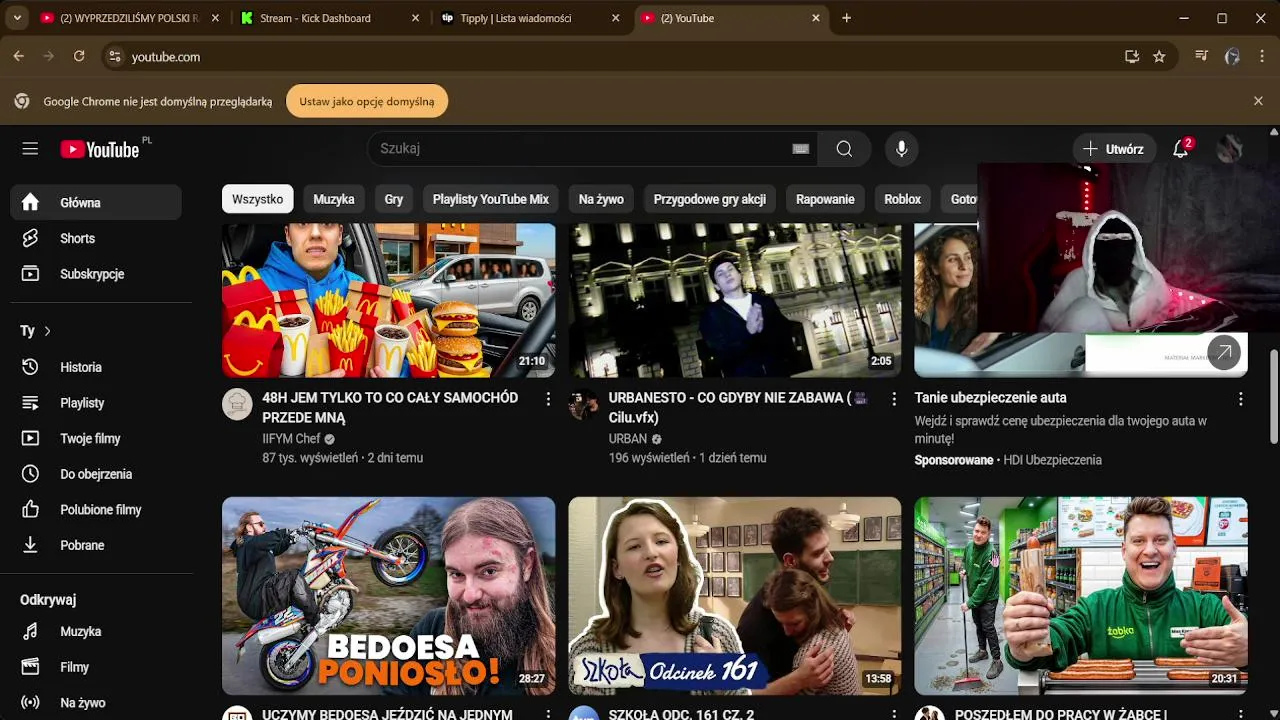Click the IIFYM Chef channel avatar
The height and width of the screenshot is (720, 1280).
[237, 404]
